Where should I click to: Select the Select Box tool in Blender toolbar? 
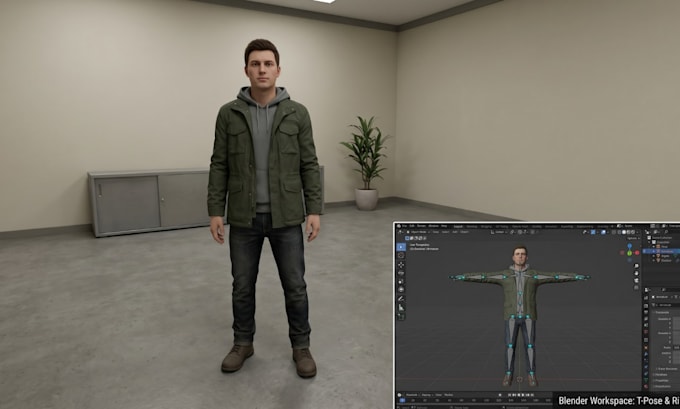point(401,247)
